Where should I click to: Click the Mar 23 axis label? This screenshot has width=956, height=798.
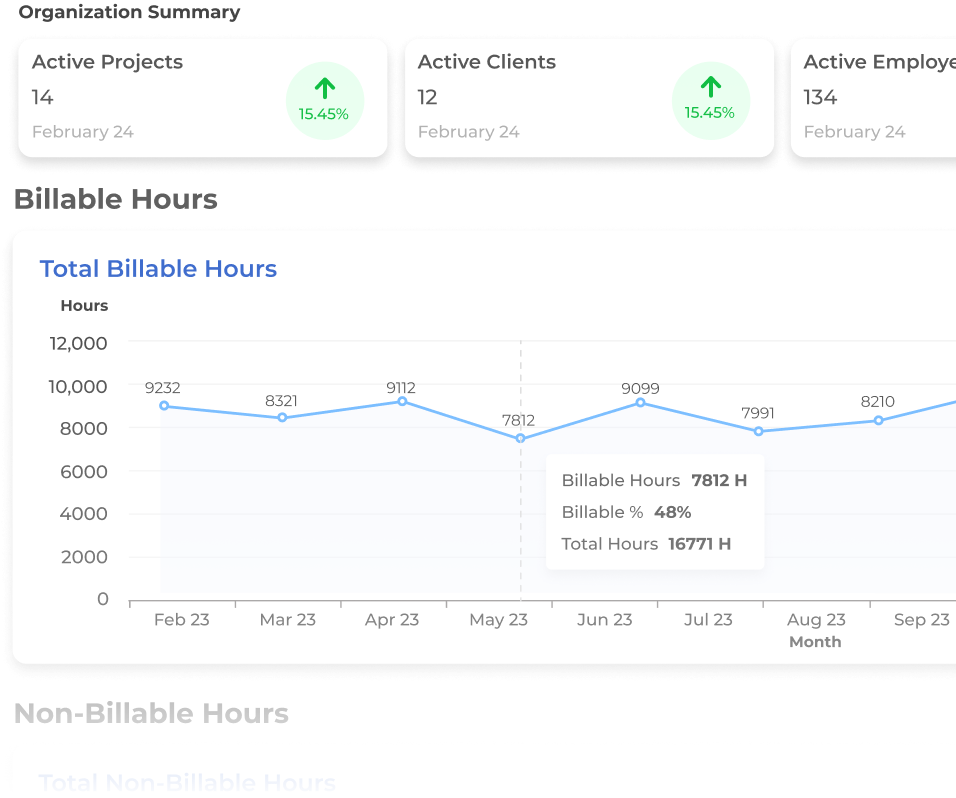point(288,619)
